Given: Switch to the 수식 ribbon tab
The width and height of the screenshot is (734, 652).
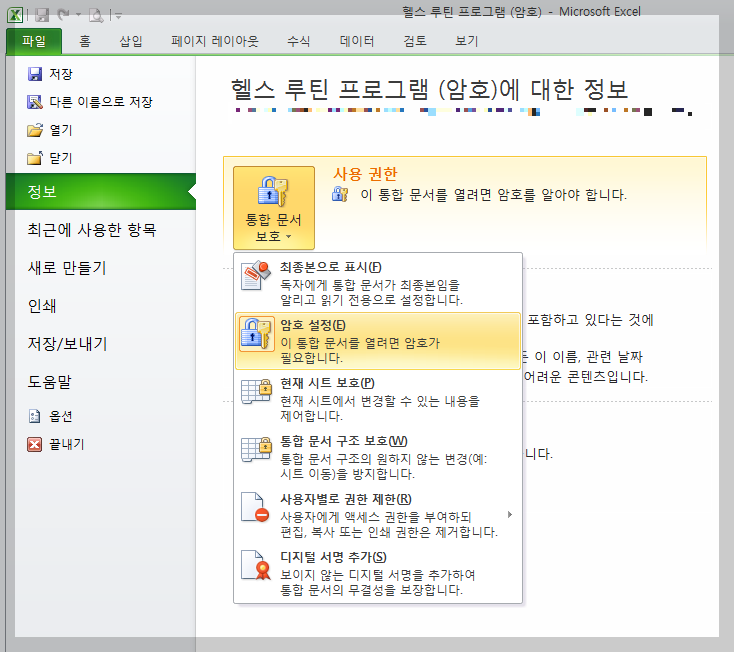Looking at the screenshot, I should pyautogui.click(x=298, y=41).
